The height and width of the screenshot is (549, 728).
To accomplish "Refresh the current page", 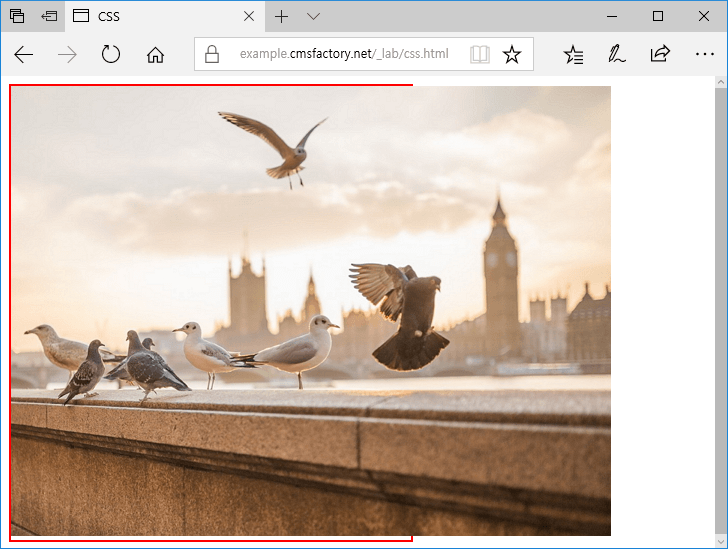I will (110, 54).
